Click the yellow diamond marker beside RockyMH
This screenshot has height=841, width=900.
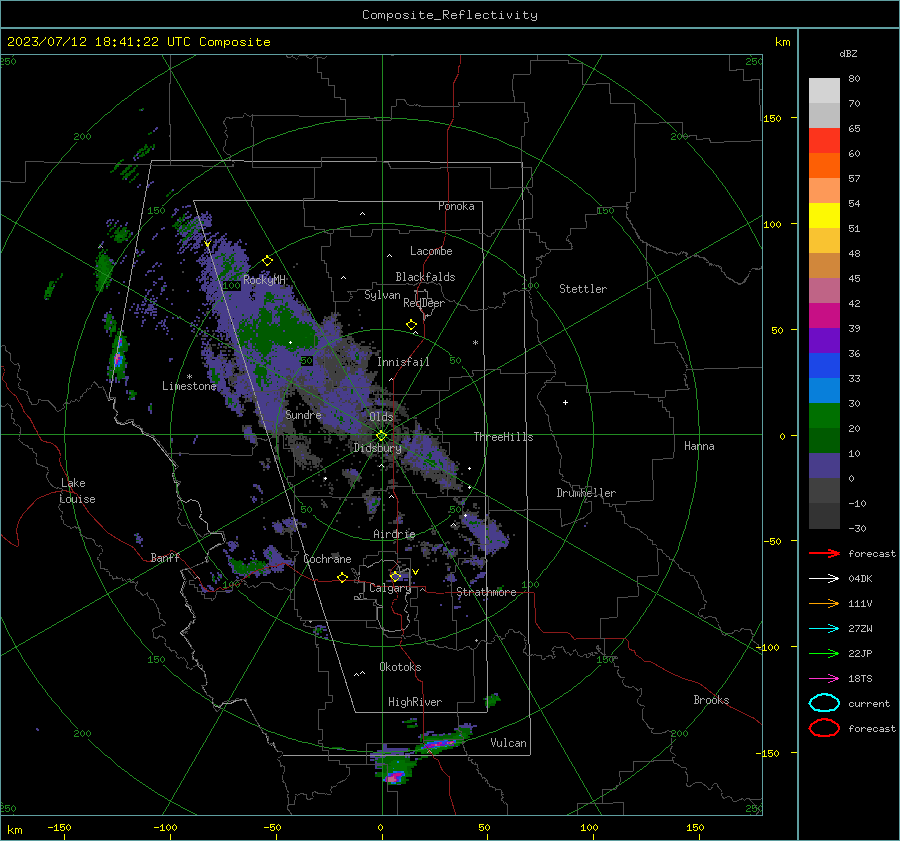click(x=267, y=261)
